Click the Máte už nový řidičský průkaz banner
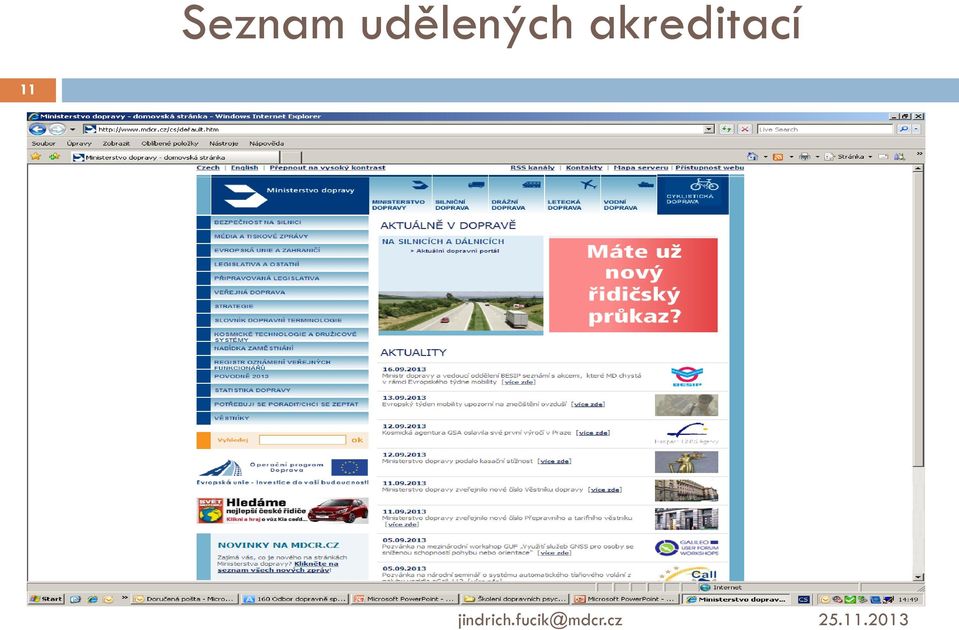 coord(633,285)
